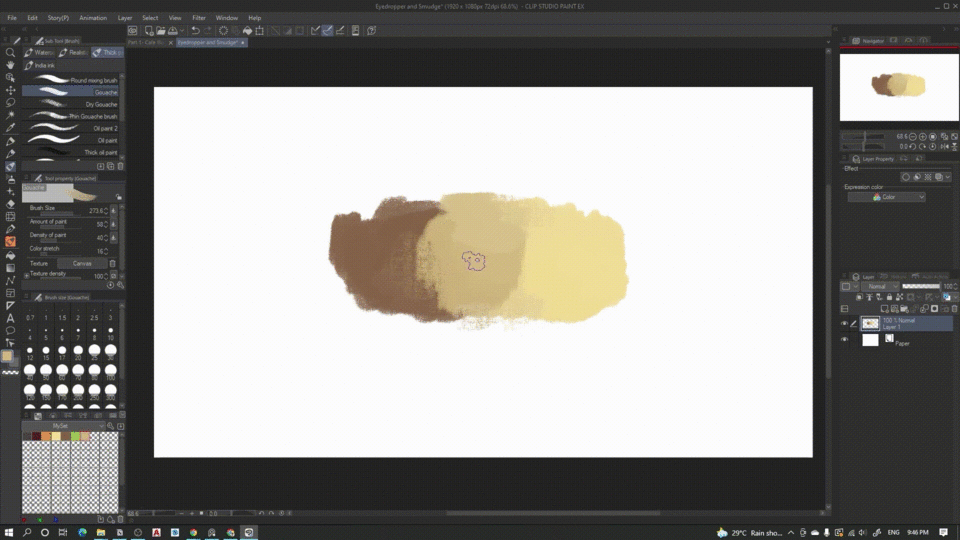The height and width of the screenshot is (540, 960).
Task: Select the Zoom magnifier tool
Action: click(10, 53)
